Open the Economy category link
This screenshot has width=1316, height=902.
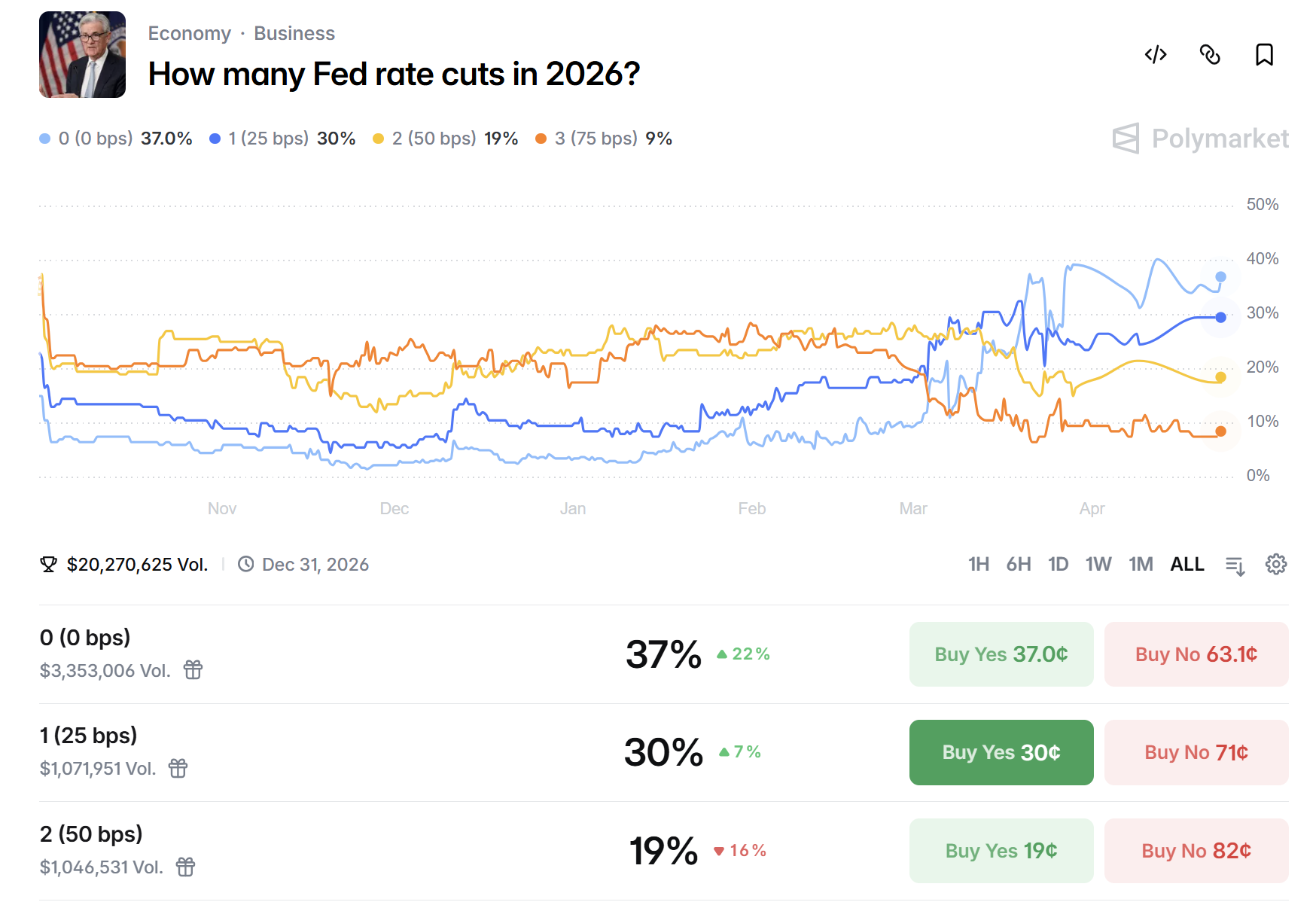coord(190,34)
